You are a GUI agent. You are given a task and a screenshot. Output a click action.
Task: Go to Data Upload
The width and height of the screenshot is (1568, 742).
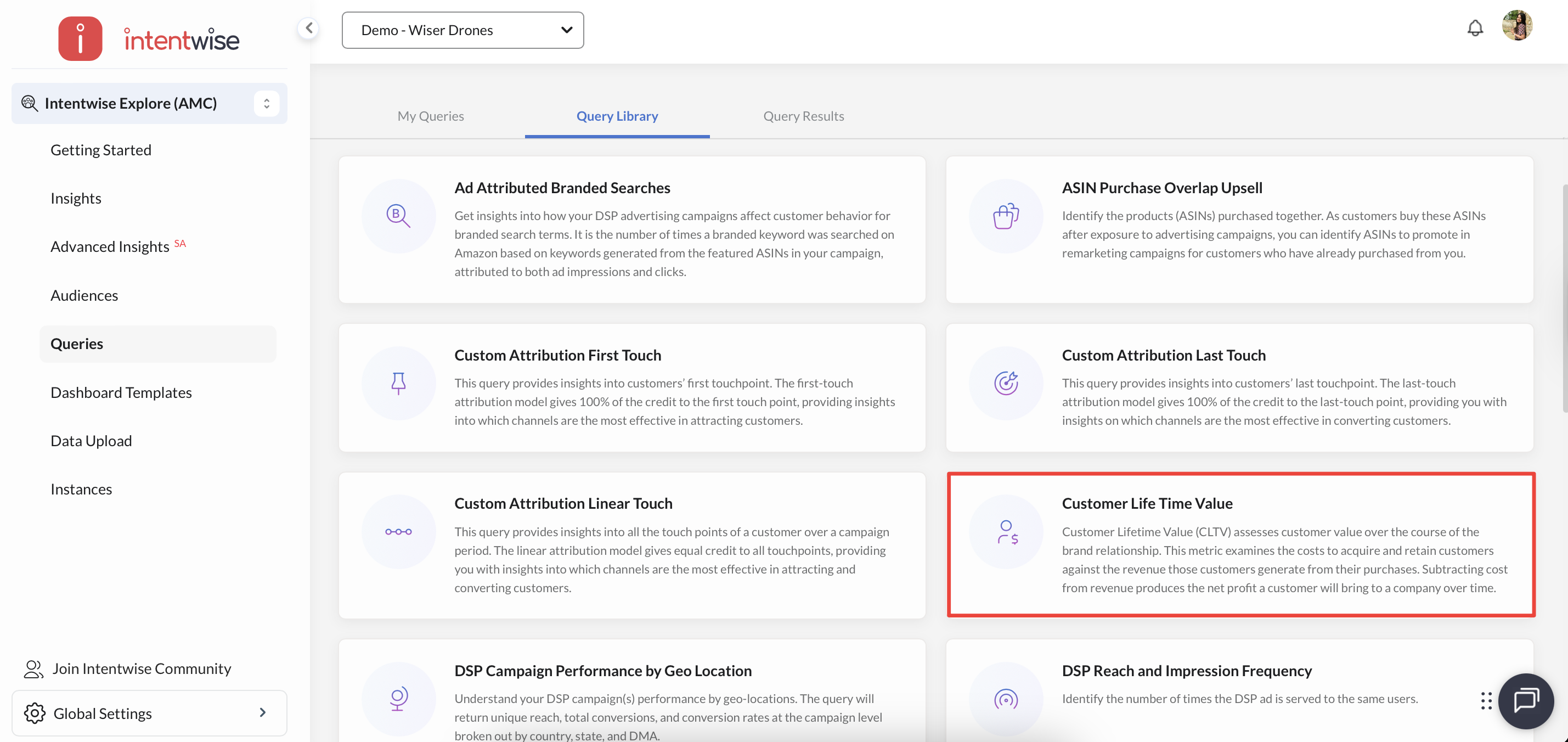tap(91, 440)
